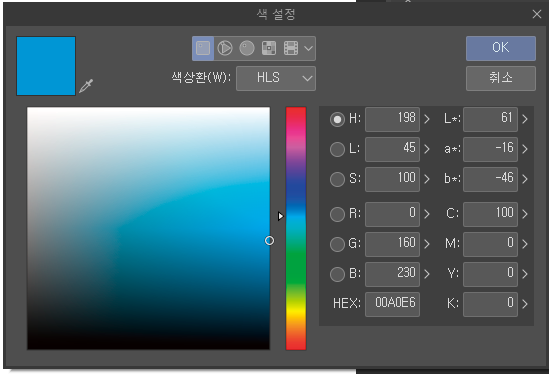
Task: Click the K value field
Action: click(490, 304)
